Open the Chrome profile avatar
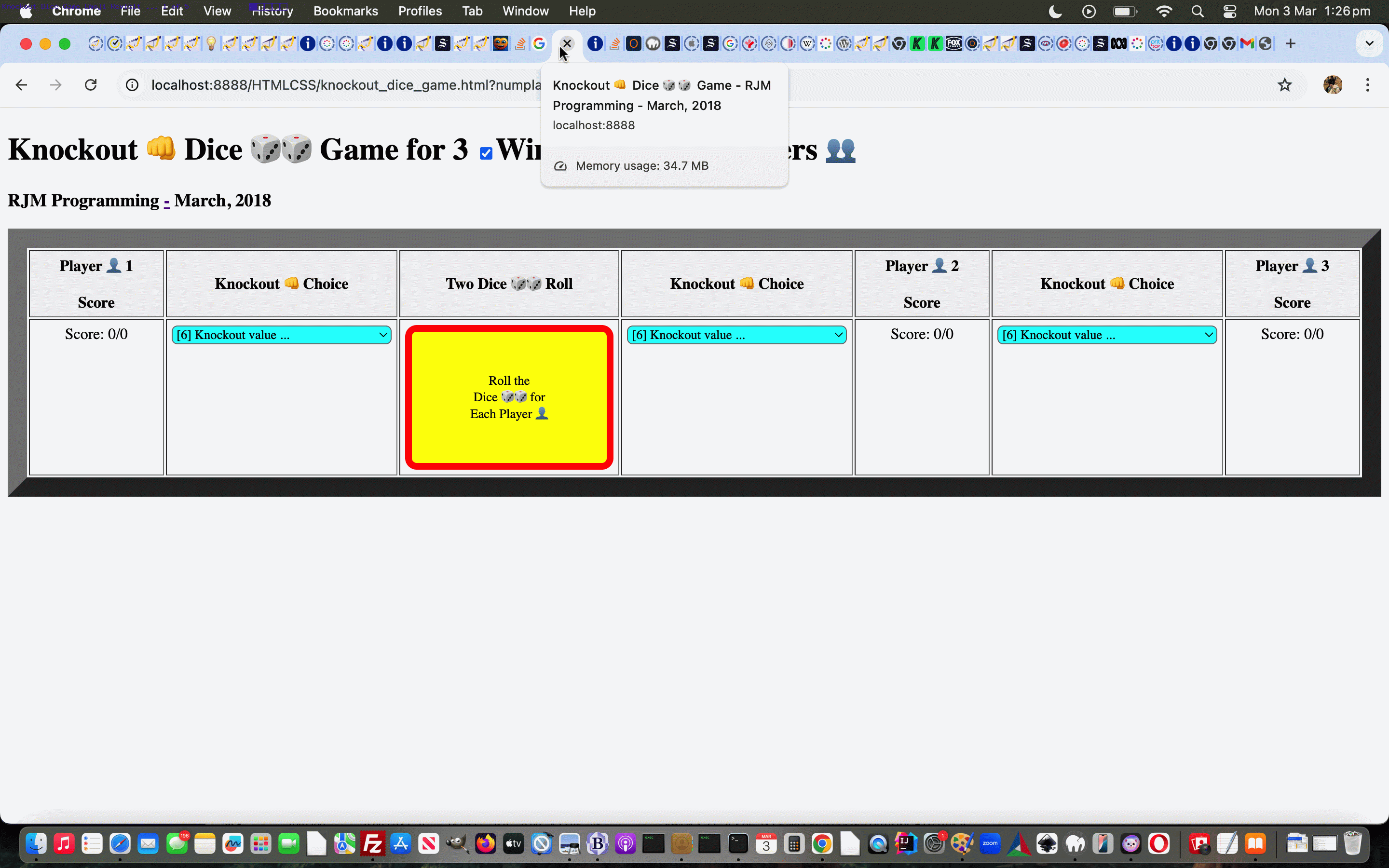Image resolution: width=1389 pixels, height=868 pixels. pos(1332,85)
